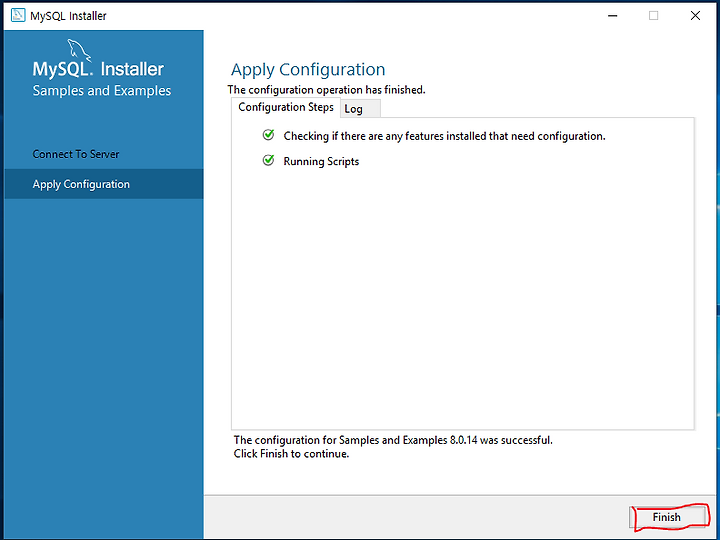
Task: Minimize the MySQL Installer window
Action: click(613, 16)
